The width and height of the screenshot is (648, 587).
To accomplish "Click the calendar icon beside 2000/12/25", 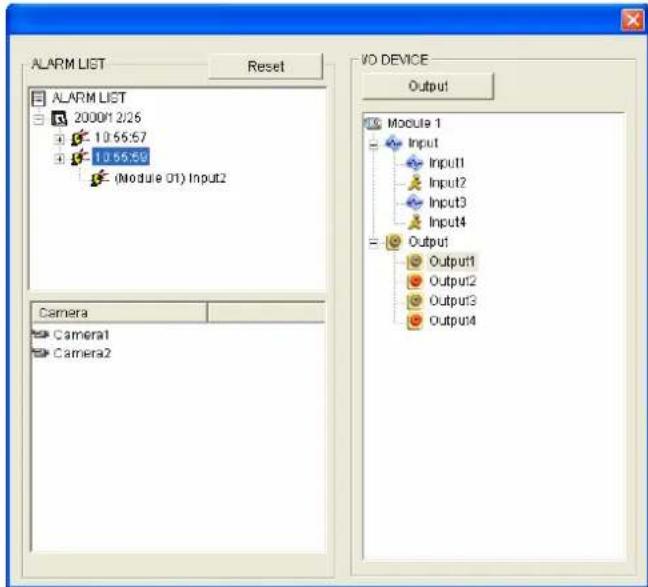I will click(x=59, y=118).
